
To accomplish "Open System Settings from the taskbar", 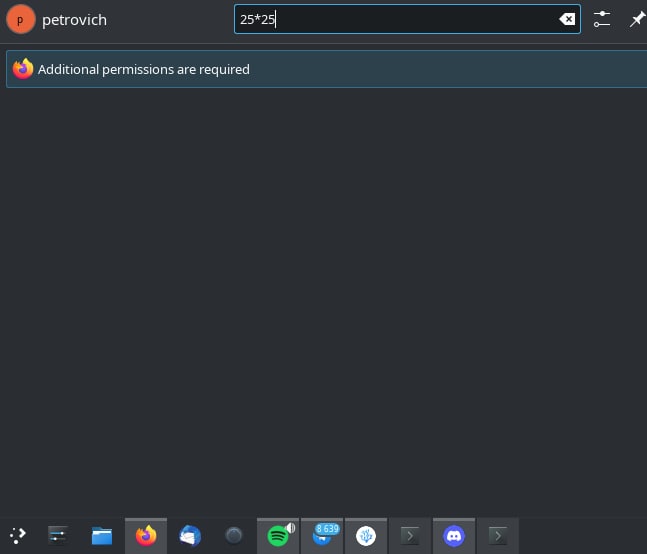I will 57,535.
